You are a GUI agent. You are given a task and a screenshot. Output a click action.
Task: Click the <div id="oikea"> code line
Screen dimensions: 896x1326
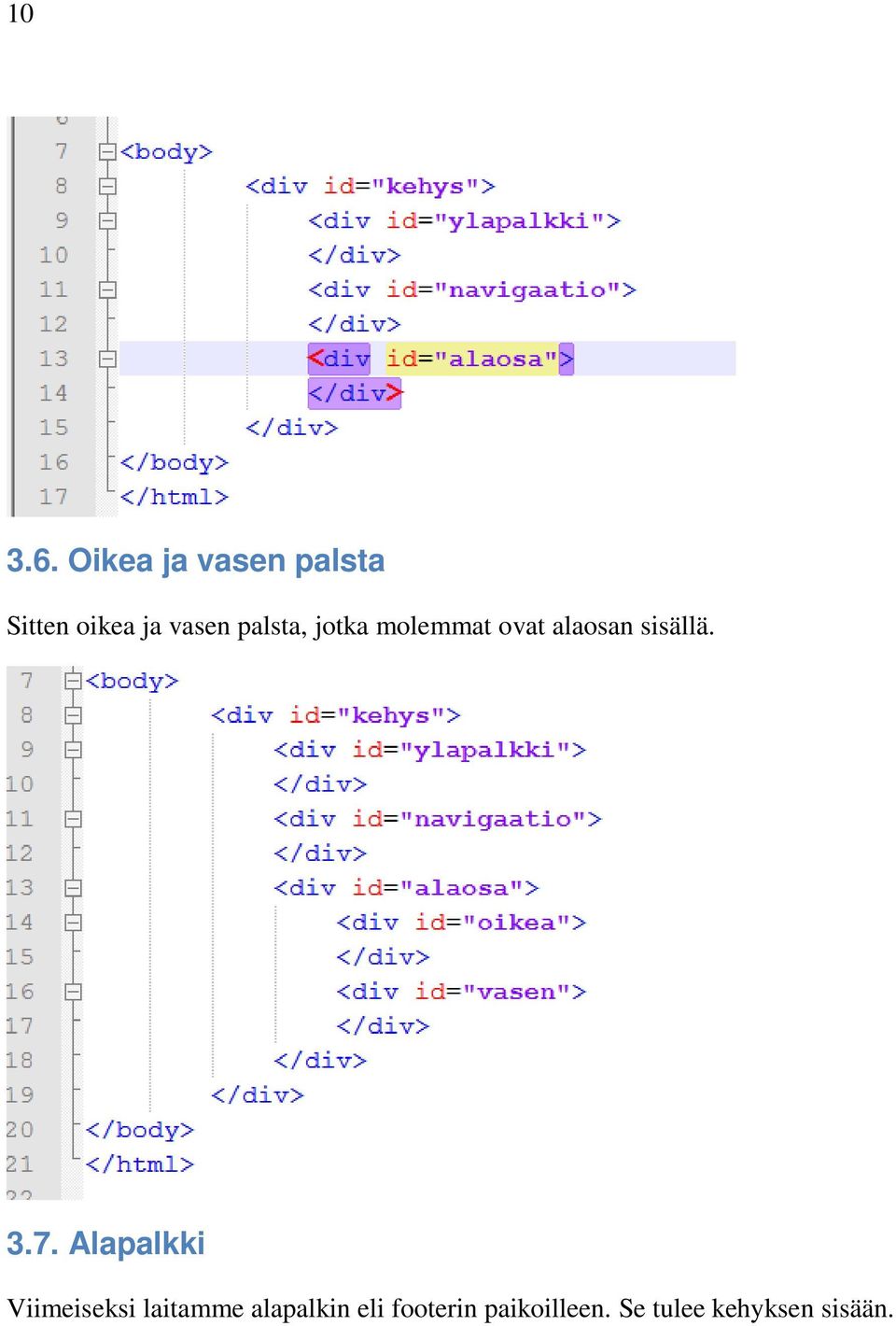pos(461,923)
